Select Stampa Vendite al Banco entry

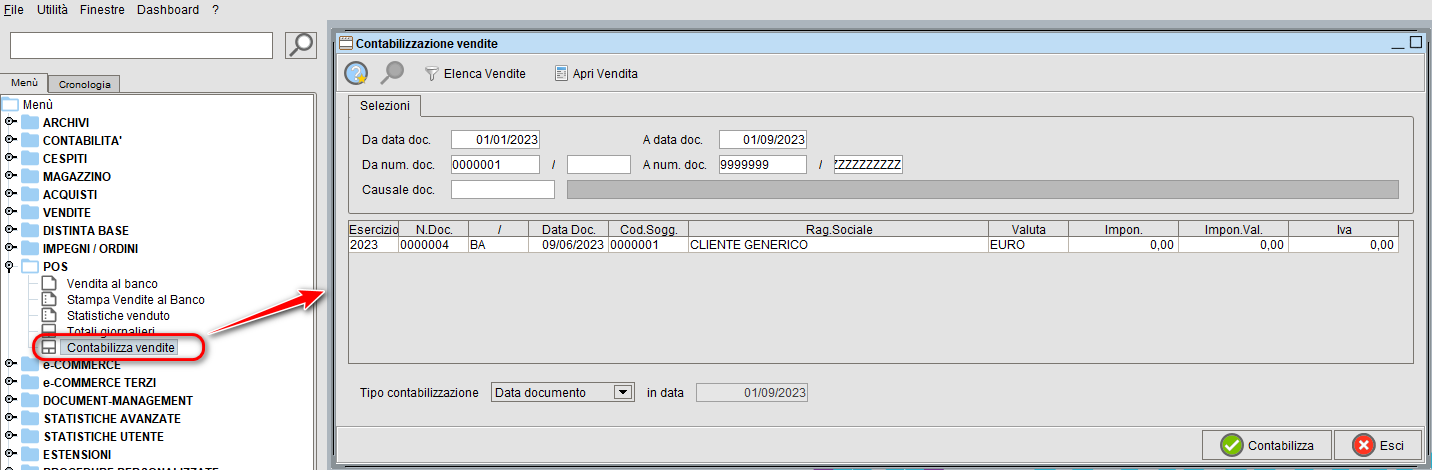click(x=135, y=300)
